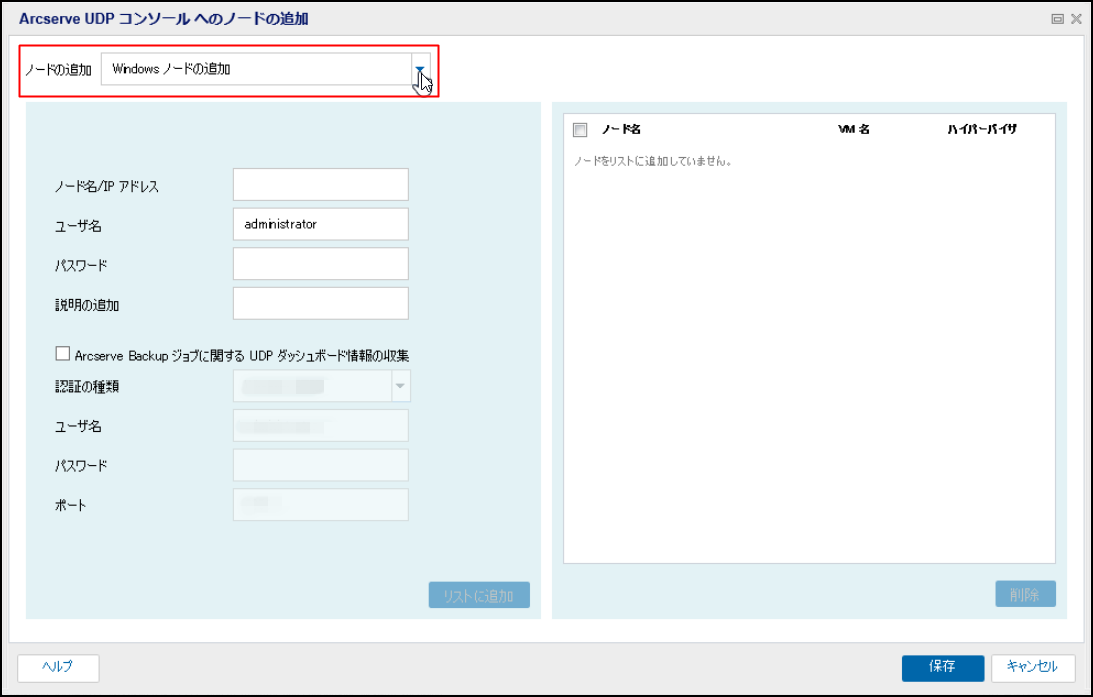Click the disabled second ユーザ名 field

coord(321,425)
